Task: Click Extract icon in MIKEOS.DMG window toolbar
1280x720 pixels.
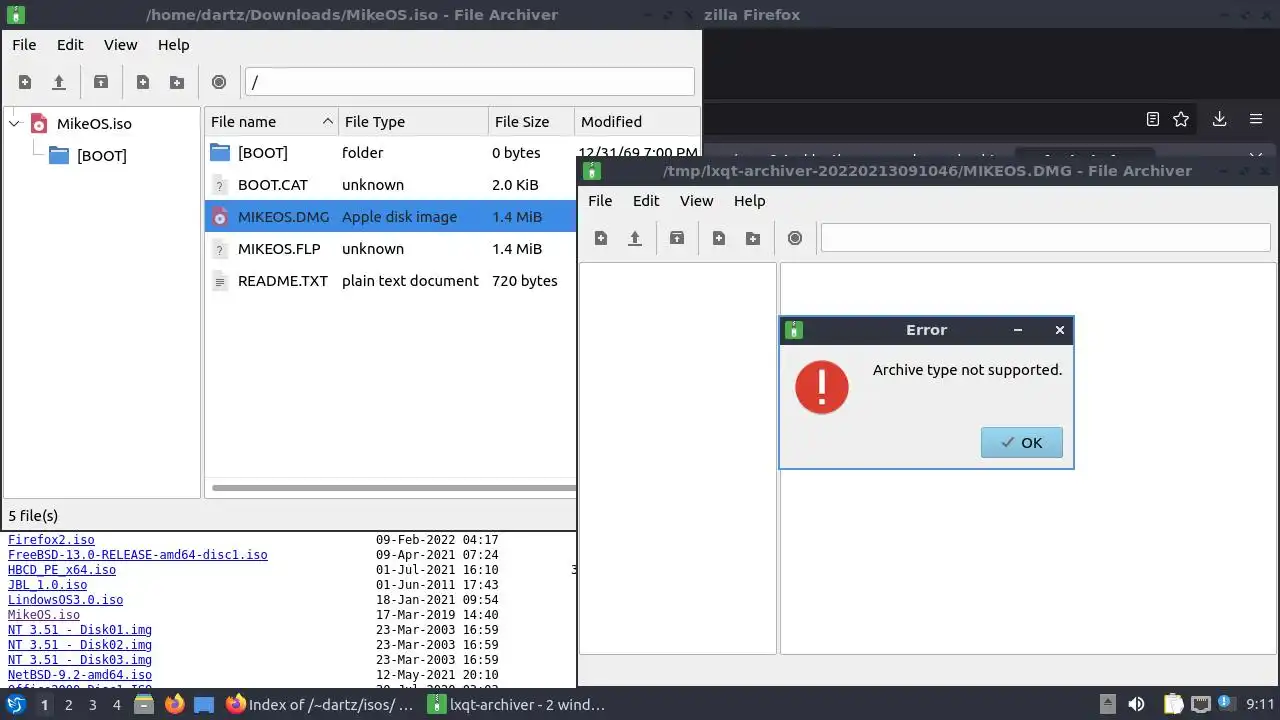Action: pos(677,238)
